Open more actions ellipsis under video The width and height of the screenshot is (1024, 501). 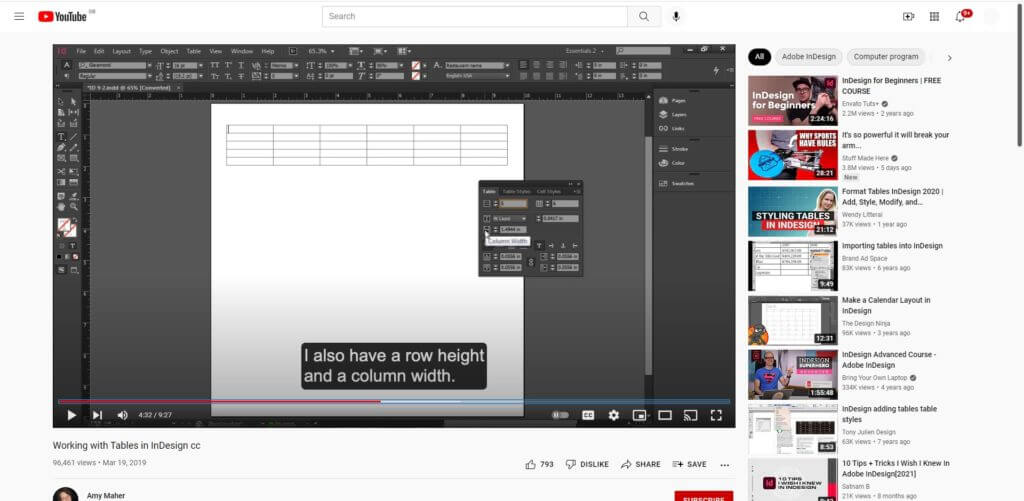pos(724,464)
